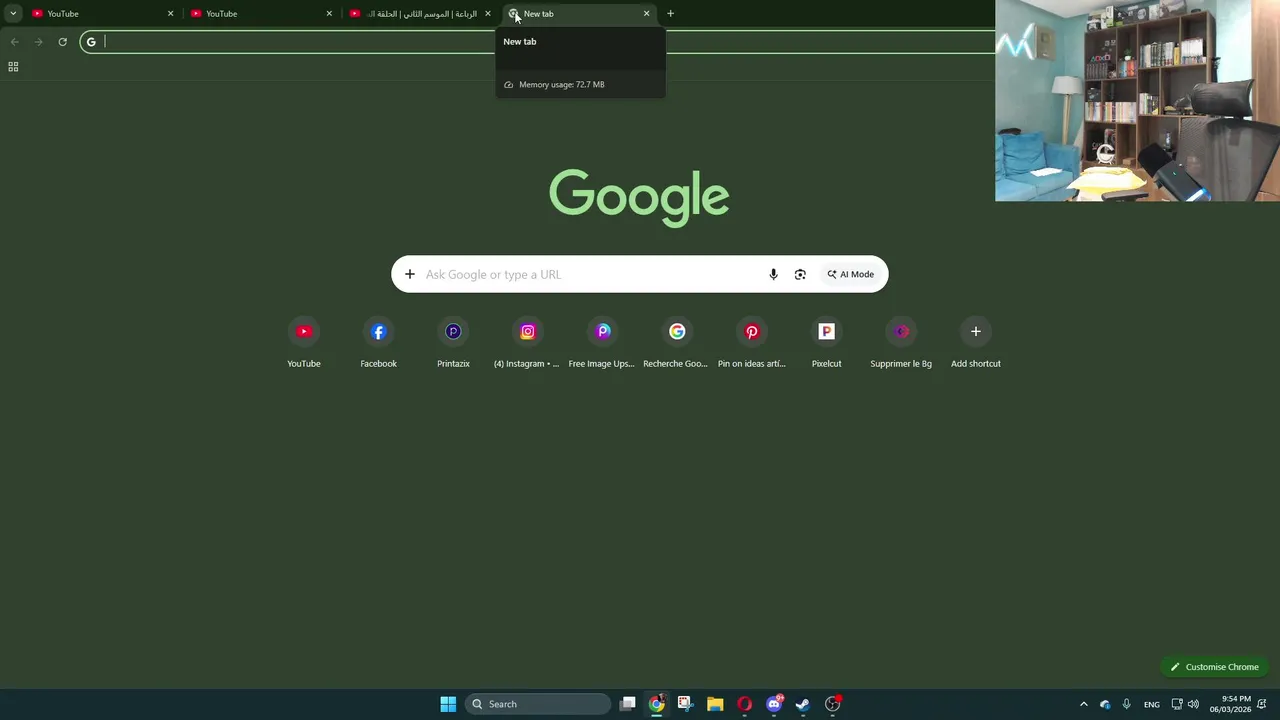Click the plus icon in search box
This screenshot has width=1280, height=720.
[409, 274]
